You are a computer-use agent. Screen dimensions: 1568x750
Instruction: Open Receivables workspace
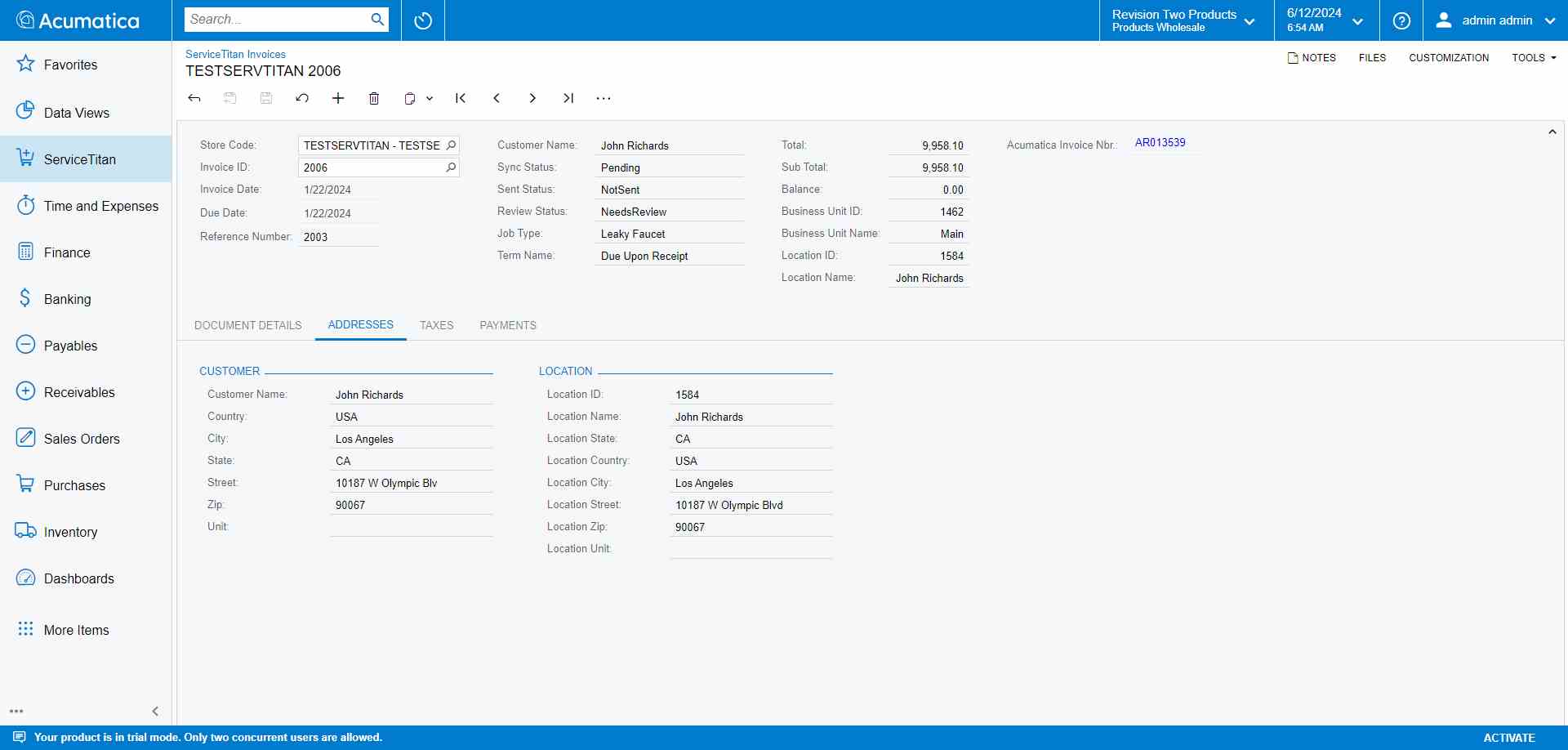pos(86,392)
